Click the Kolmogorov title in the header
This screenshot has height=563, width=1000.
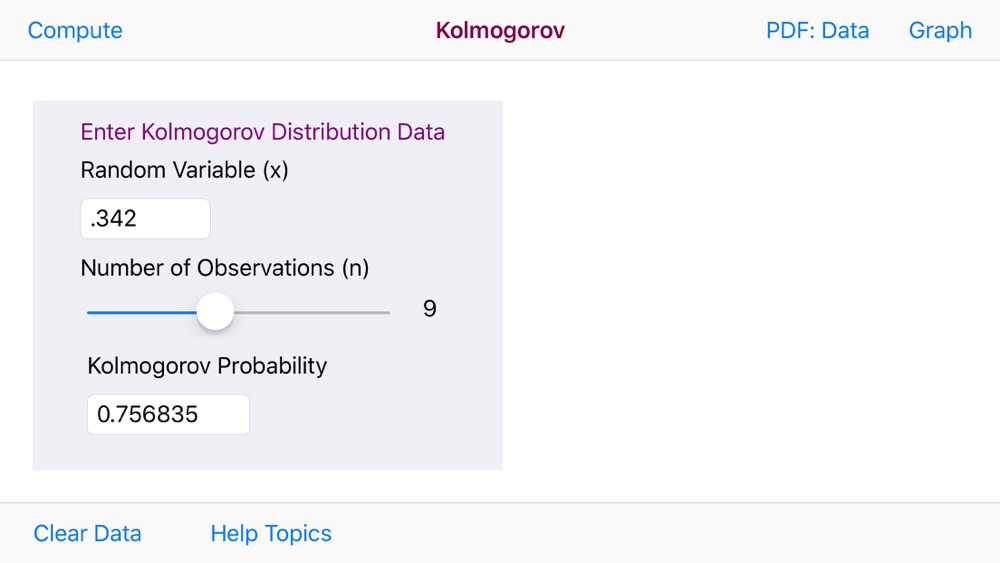[500, 31]
